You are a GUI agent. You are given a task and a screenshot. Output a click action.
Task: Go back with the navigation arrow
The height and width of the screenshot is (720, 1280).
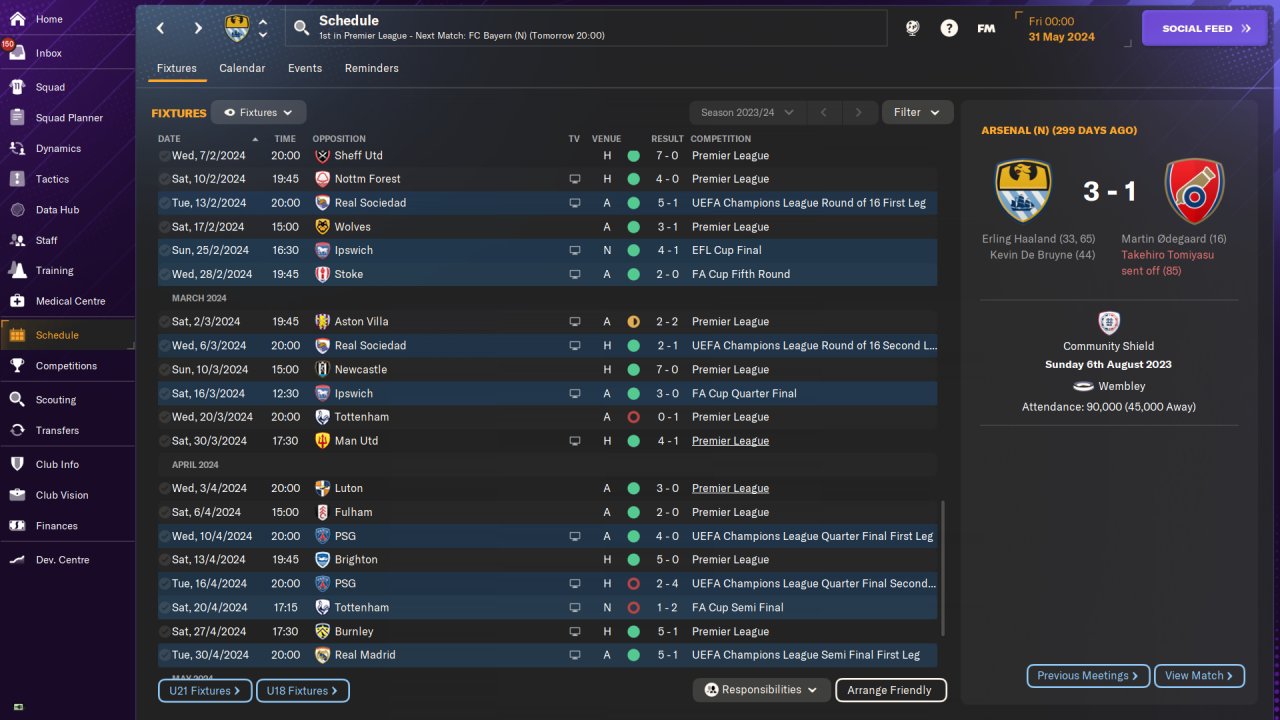coord(161,28)
